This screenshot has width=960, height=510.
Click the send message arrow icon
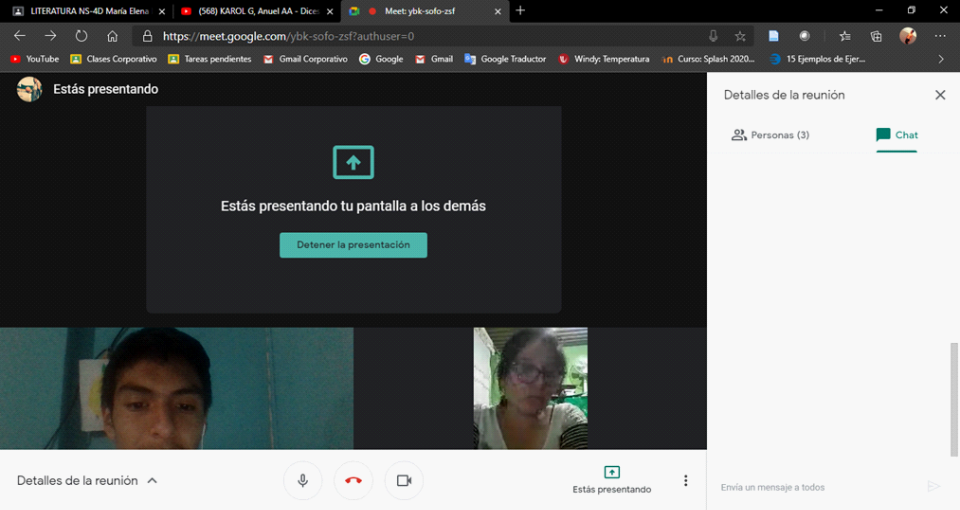point(933,487)
